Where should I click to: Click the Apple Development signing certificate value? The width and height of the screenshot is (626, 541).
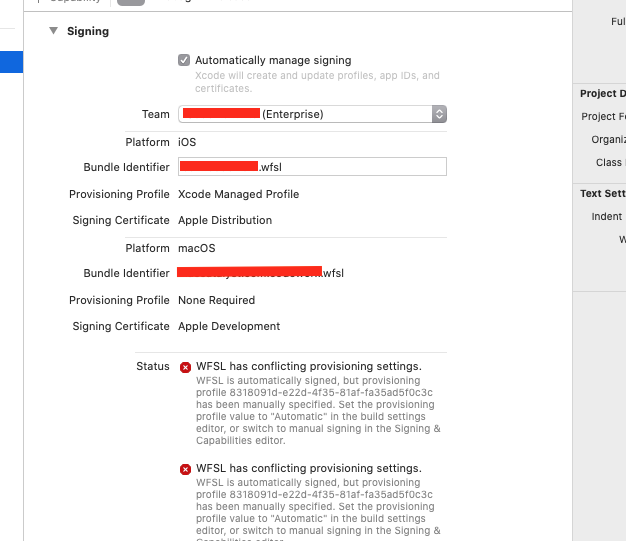(229, 326)
